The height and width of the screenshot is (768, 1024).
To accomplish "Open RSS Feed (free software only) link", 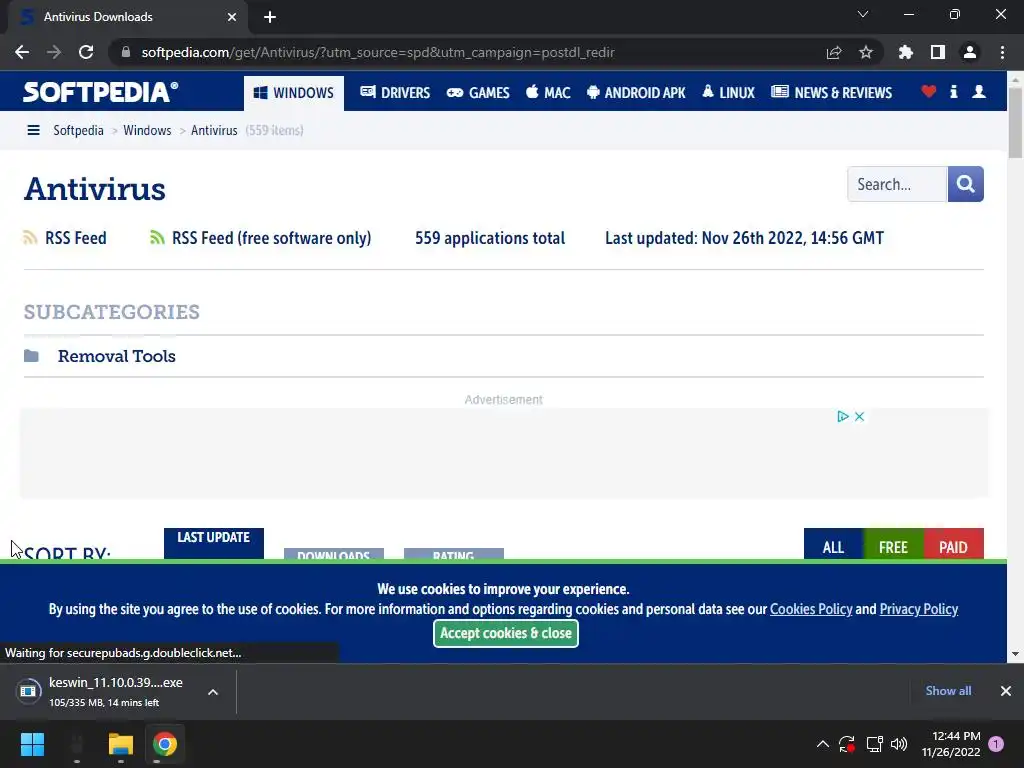I will point(272,238).
